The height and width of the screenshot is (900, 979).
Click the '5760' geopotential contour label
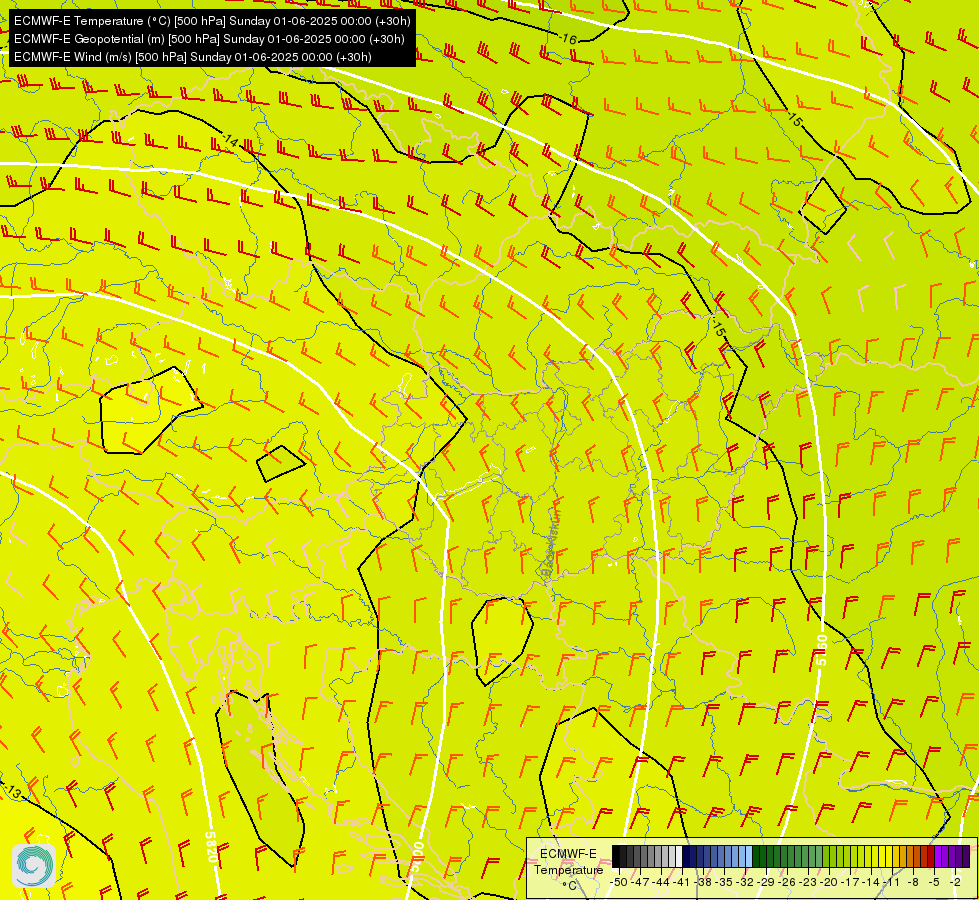[x=822, y=650]
